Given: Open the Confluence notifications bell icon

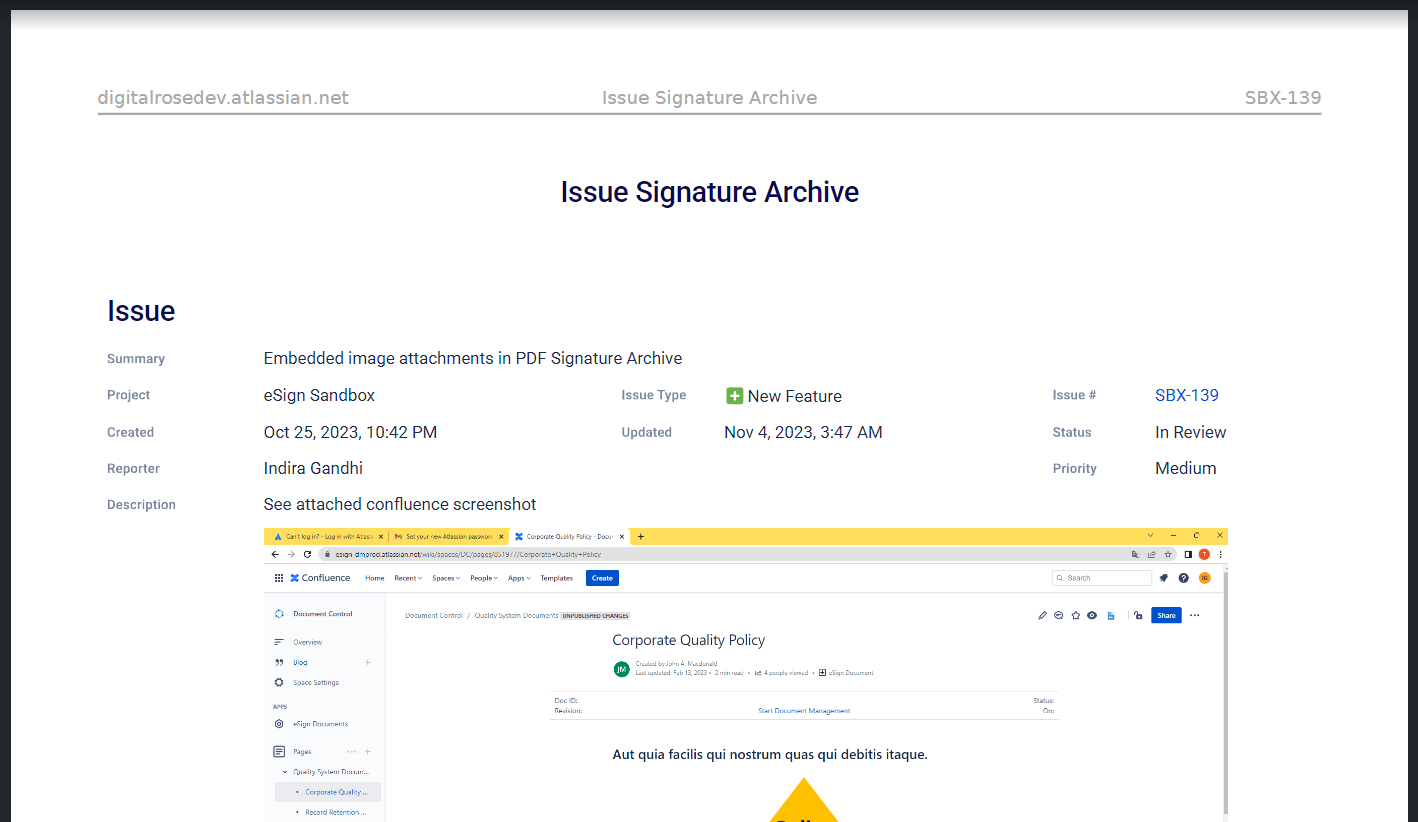Looking at the screenshot, I should (x=1163, y=578).
